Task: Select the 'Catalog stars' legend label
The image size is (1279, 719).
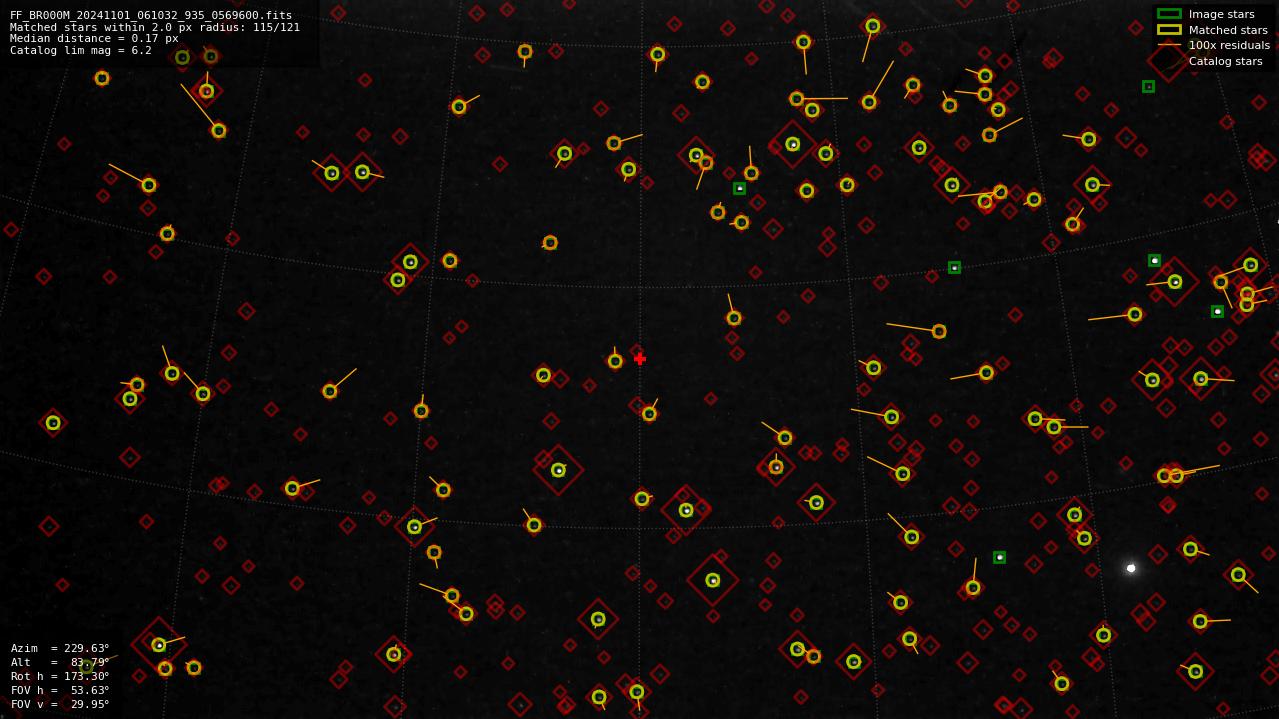Action: pyautogui.click(x=1225, y=61)
